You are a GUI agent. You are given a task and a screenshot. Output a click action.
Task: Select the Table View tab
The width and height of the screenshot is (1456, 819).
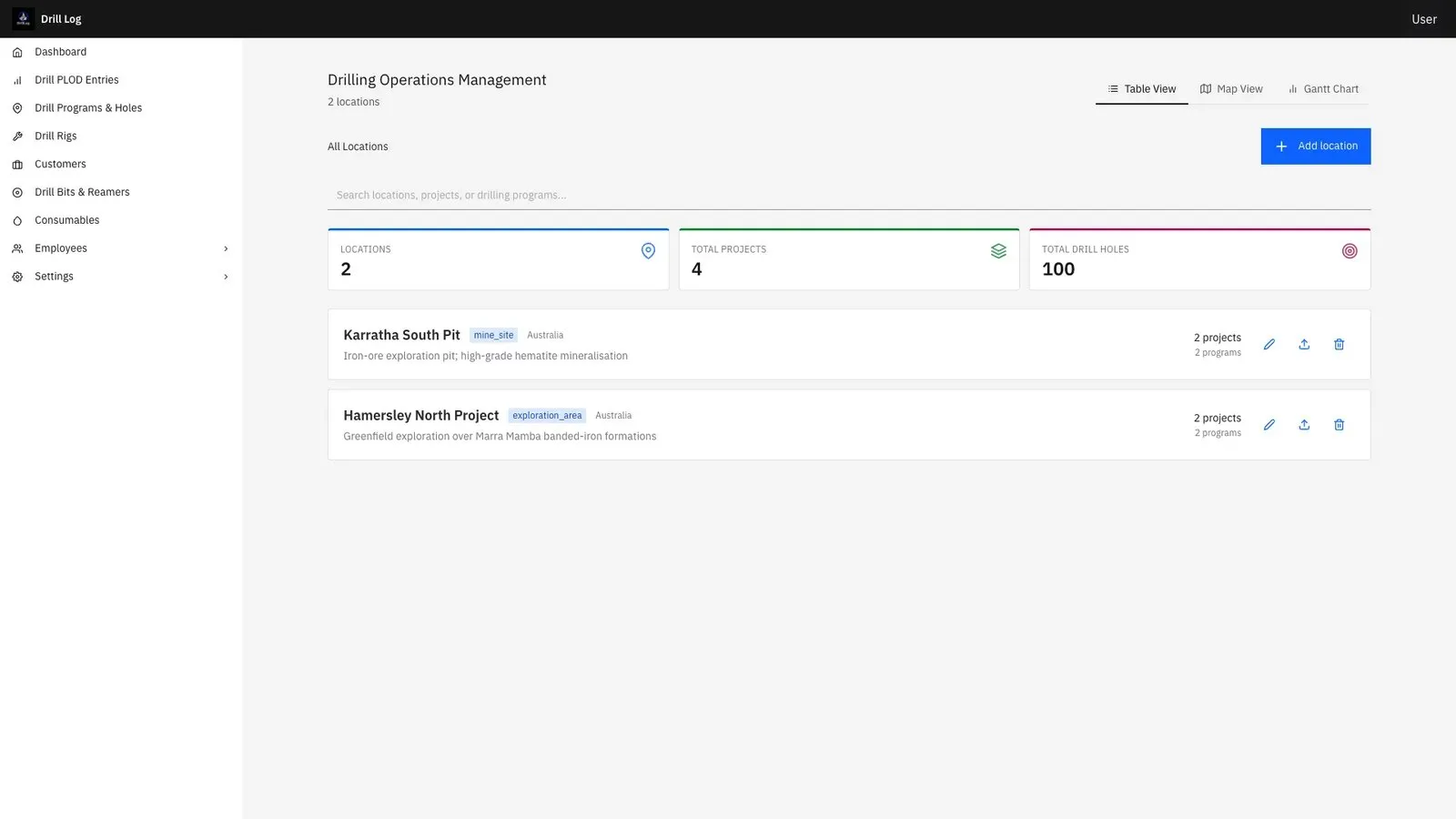(1141, 89)
